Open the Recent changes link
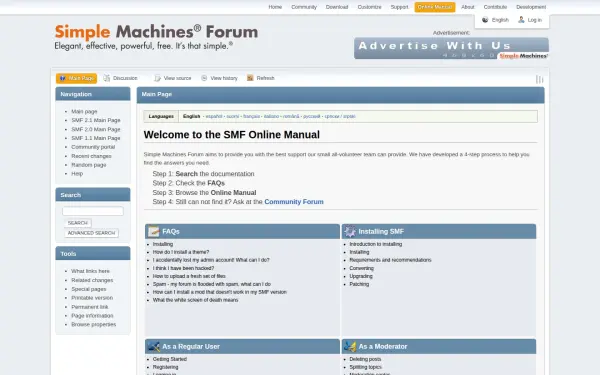Screen dimensions: 600x375 [91, 156]
